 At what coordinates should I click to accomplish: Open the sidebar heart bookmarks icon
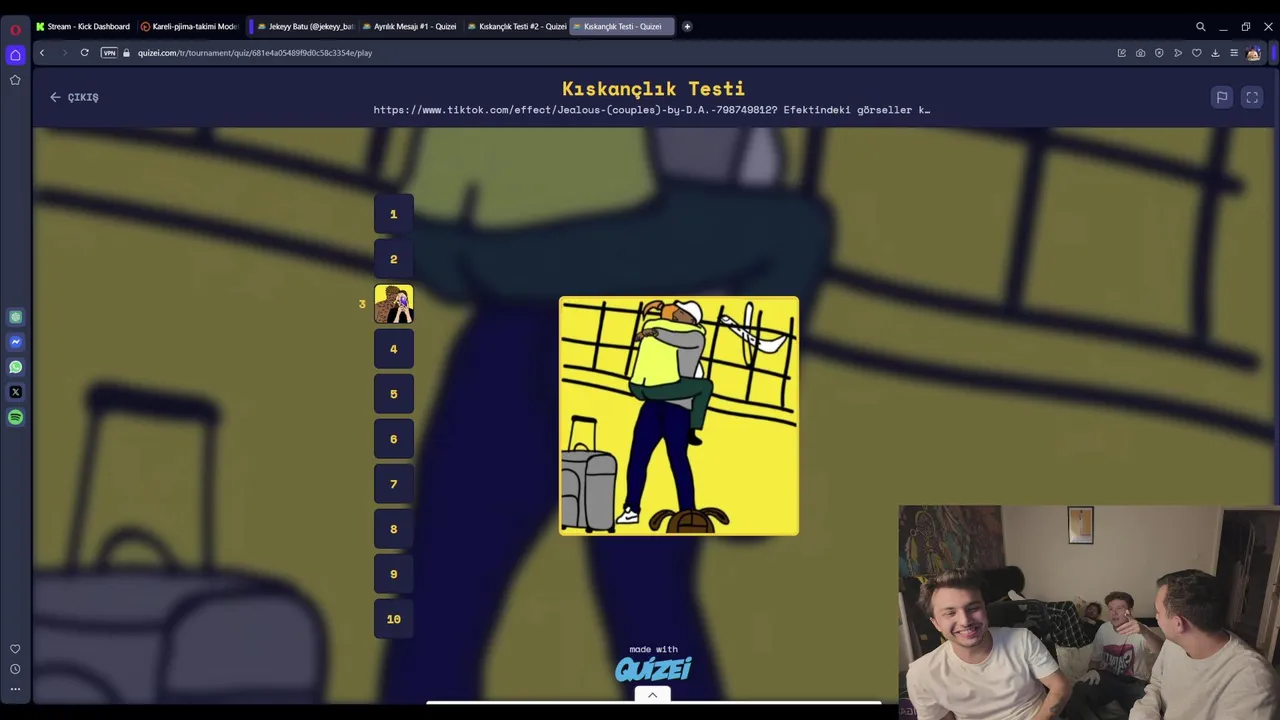15,649
